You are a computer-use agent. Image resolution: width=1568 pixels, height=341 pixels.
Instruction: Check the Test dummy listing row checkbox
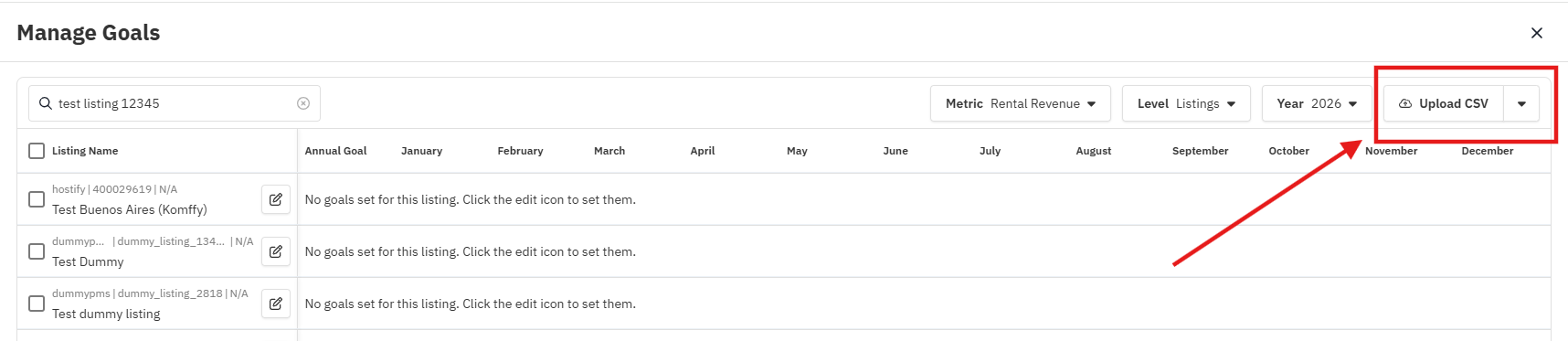point(37,304)
